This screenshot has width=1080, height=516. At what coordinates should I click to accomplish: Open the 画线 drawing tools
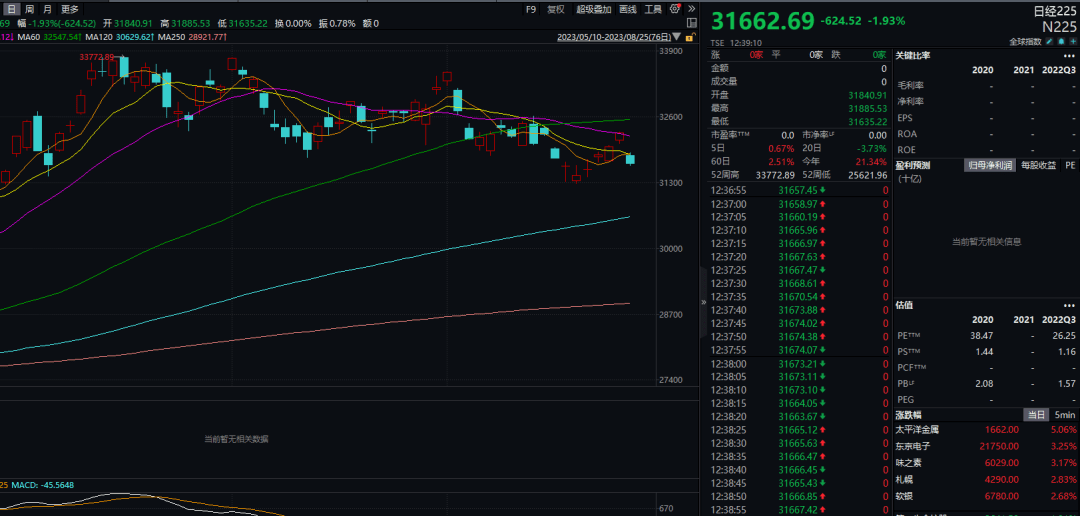pos(628,9)
